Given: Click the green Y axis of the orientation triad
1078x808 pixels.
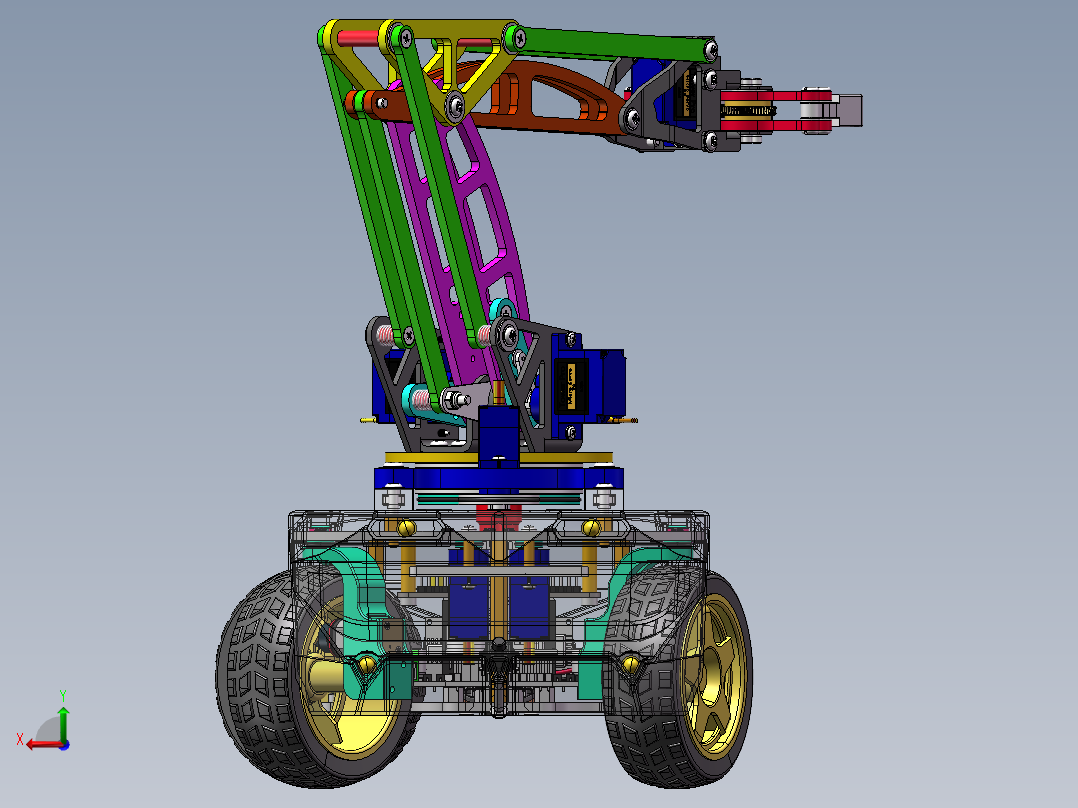Looking at the screenshot, I should [63, 724].
